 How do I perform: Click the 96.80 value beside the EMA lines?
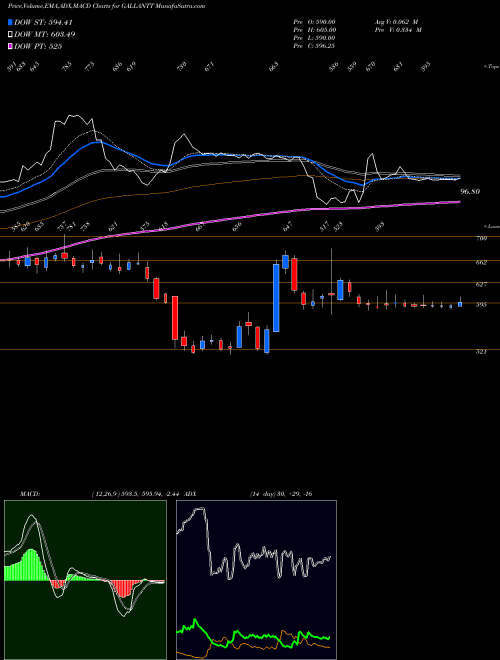tap(470, 192)
